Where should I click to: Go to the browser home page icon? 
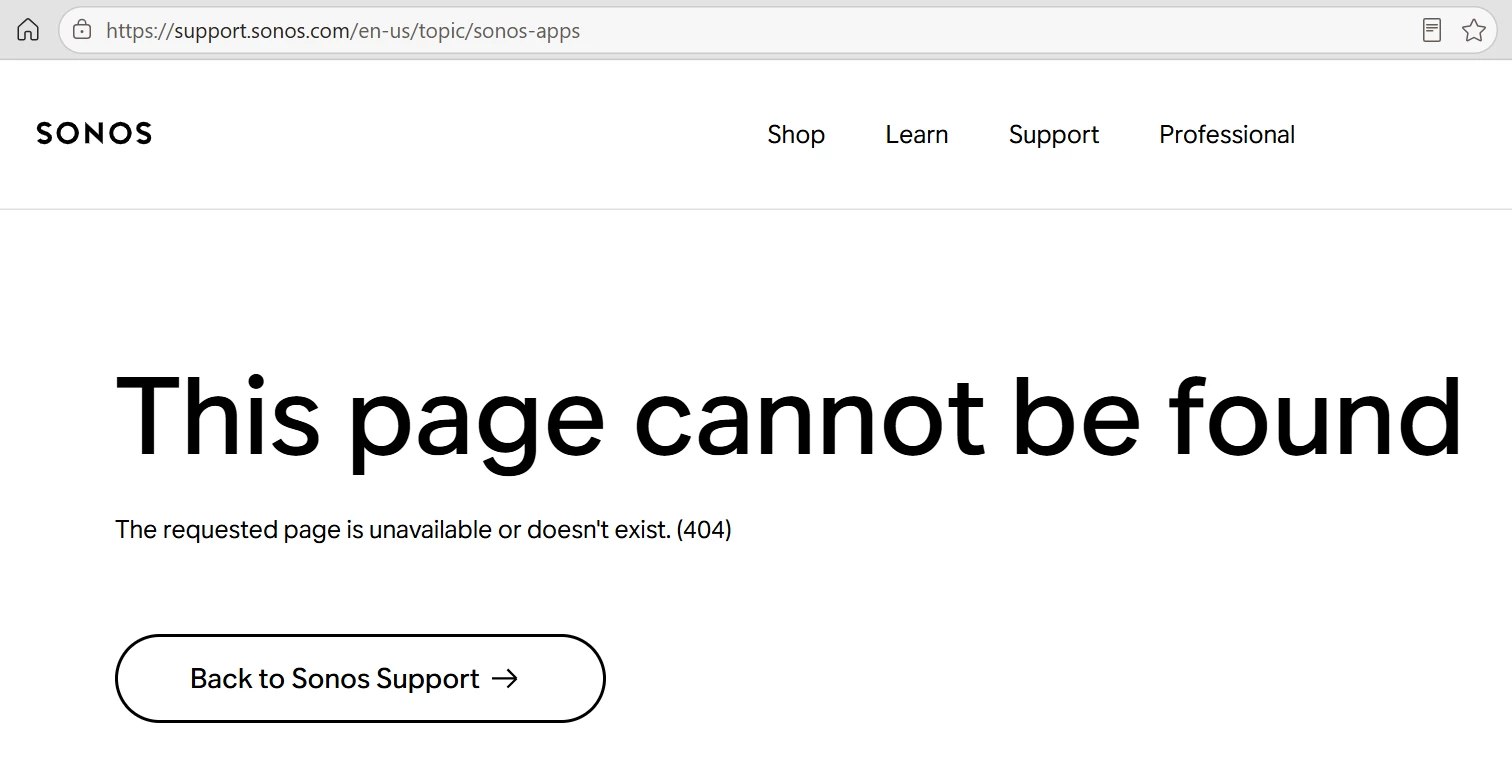click(28, 30)
